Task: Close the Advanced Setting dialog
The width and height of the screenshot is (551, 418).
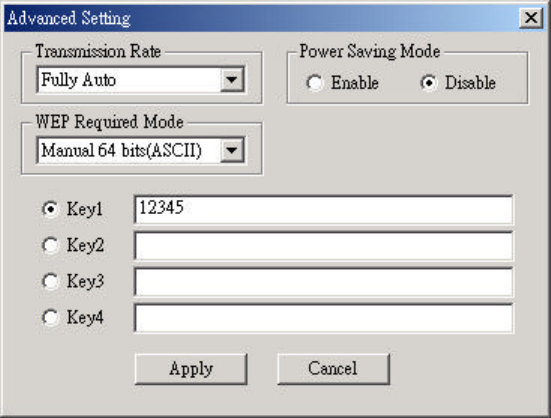Action: point(531,17)
